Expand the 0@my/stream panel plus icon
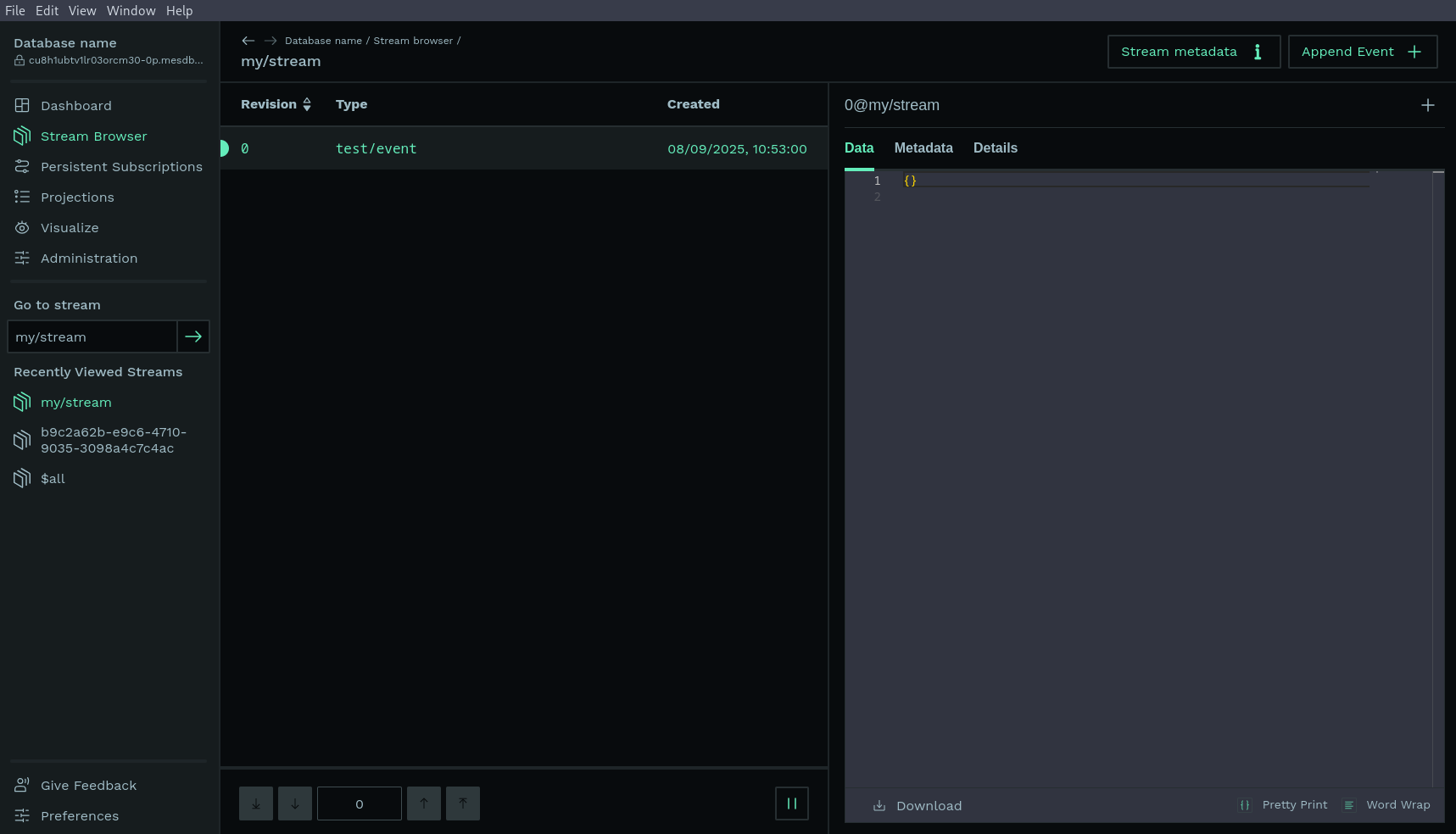Image resolution: width=1456 pixels, height=834 pixels. pos(1427,105)
